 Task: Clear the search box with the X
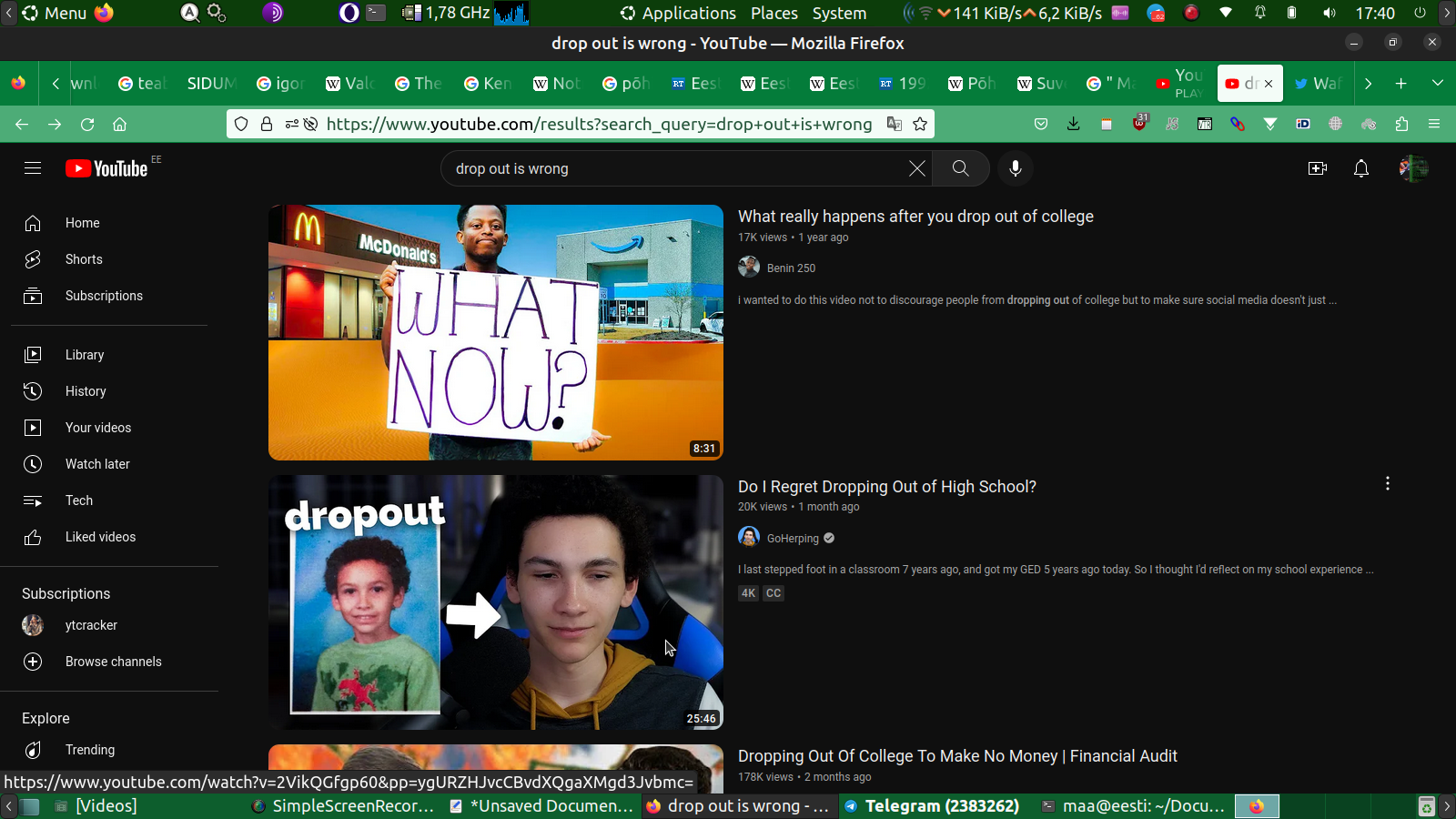coord(917,168)
